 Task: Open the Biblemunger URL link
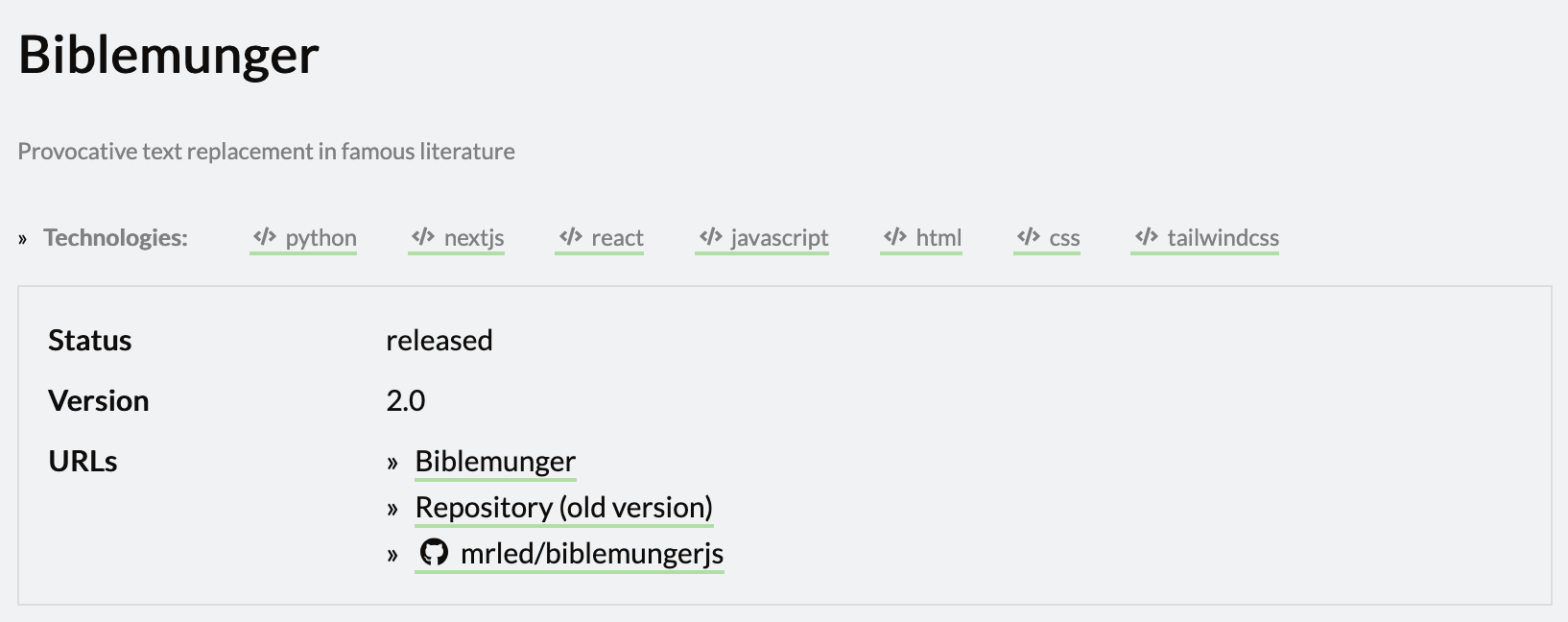pyautogui.click(x=495, y=462)
